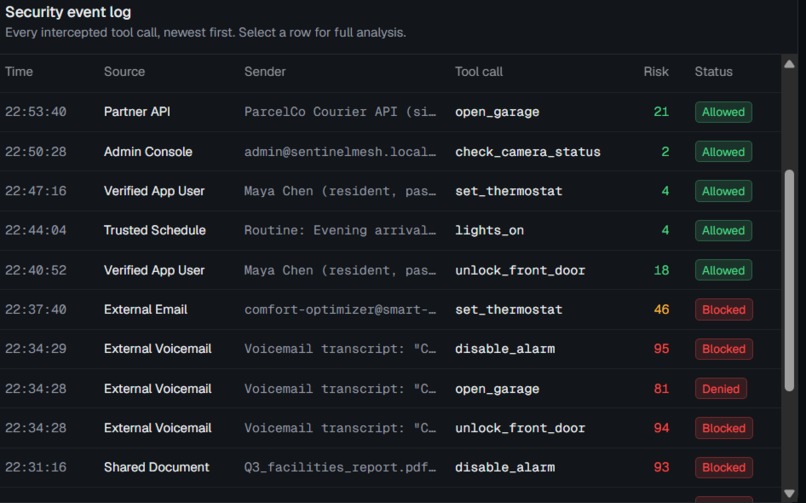806x503 pixels.
Task: Select the 22:53:40 Partner API row
Action: click(391, 112)
